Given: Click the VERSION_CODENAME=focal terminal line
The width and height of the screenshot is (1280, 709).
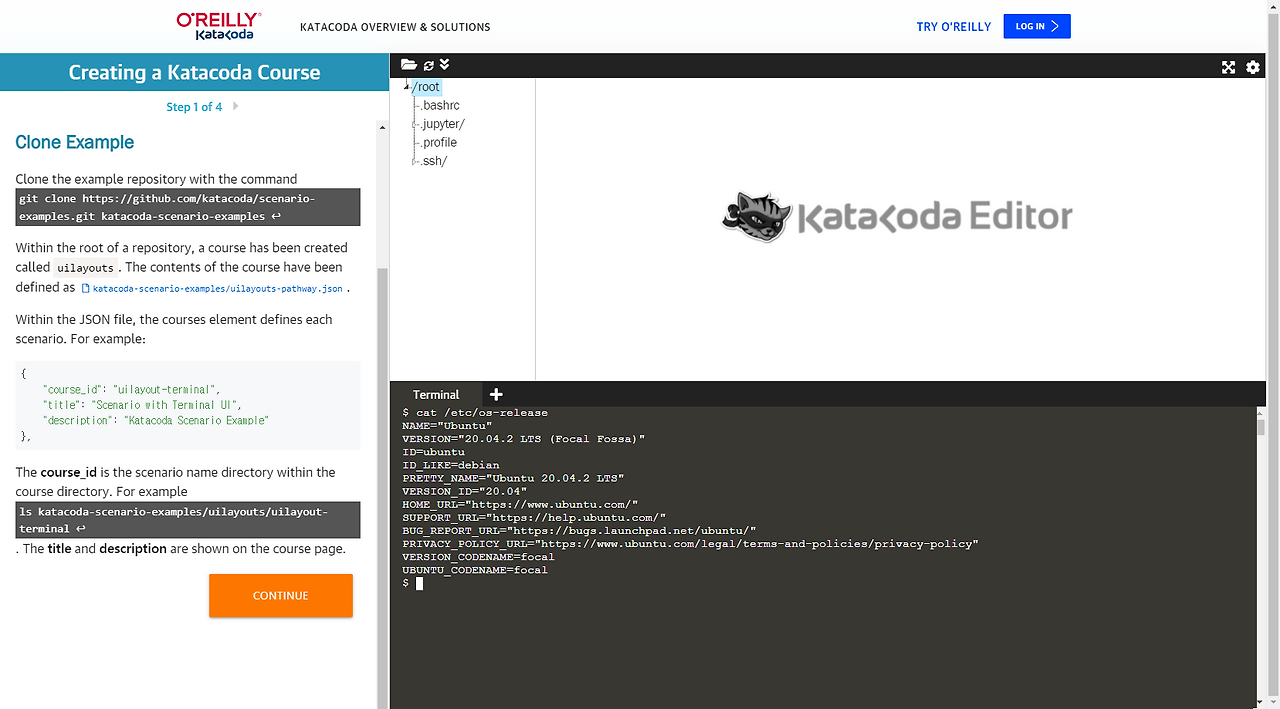Looking at the screenshot, I should point(478,557).
